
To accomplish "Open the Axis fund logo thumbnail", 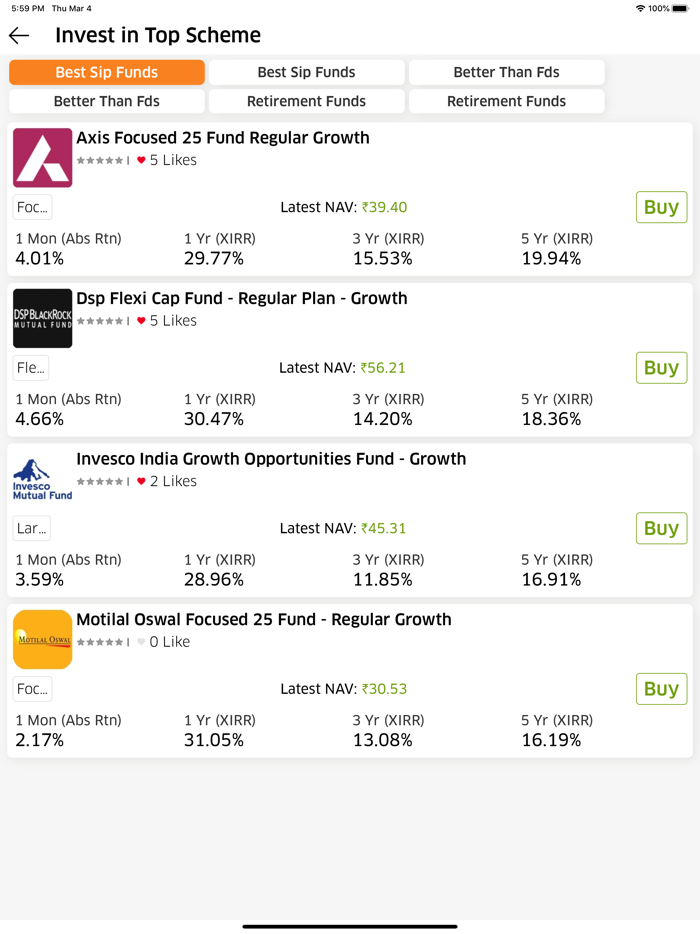I will click(42, 158).
